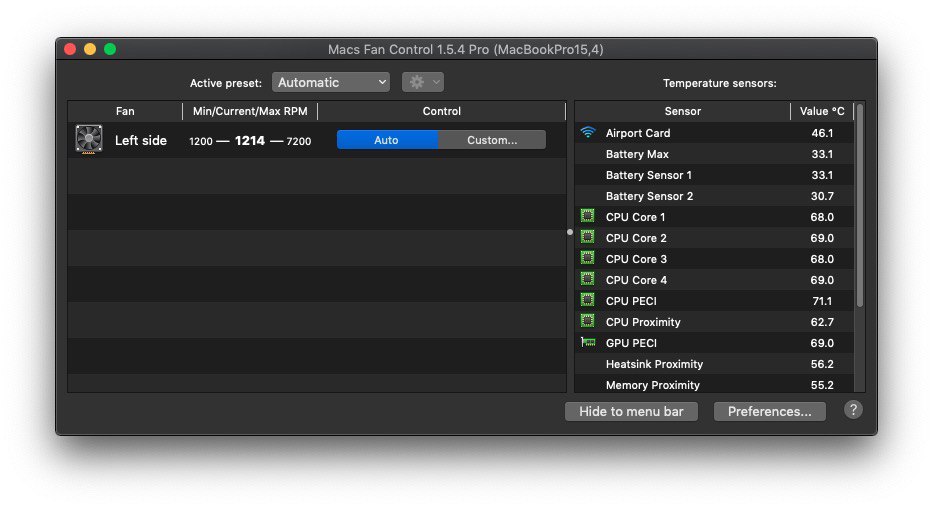Screen dimensions: 933x509
Task: Click the Battery Sensor 2 value 30.7
Action: tap(822, 196)
